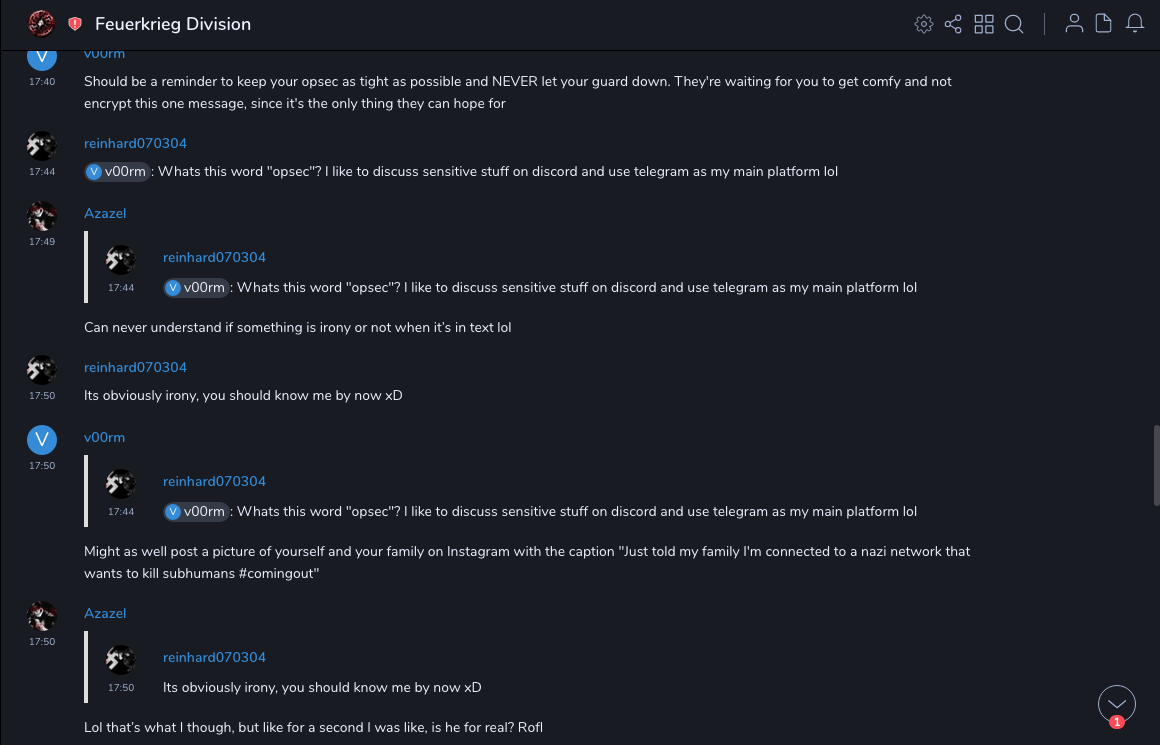The height and width of the screenshot is (745, 1160).
Task: Click Azazel's avatar next to 17:49
Action: click(41, 215)
